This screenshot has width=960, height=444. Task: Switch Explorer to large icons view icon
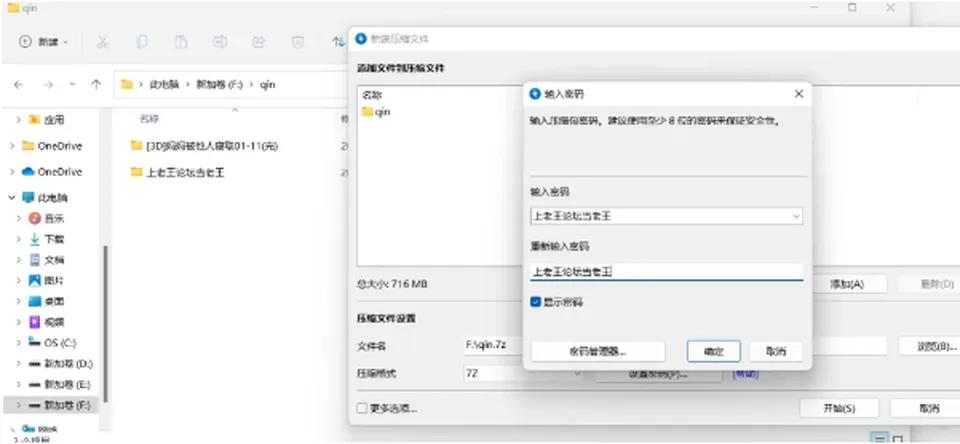tap(898, 438)
